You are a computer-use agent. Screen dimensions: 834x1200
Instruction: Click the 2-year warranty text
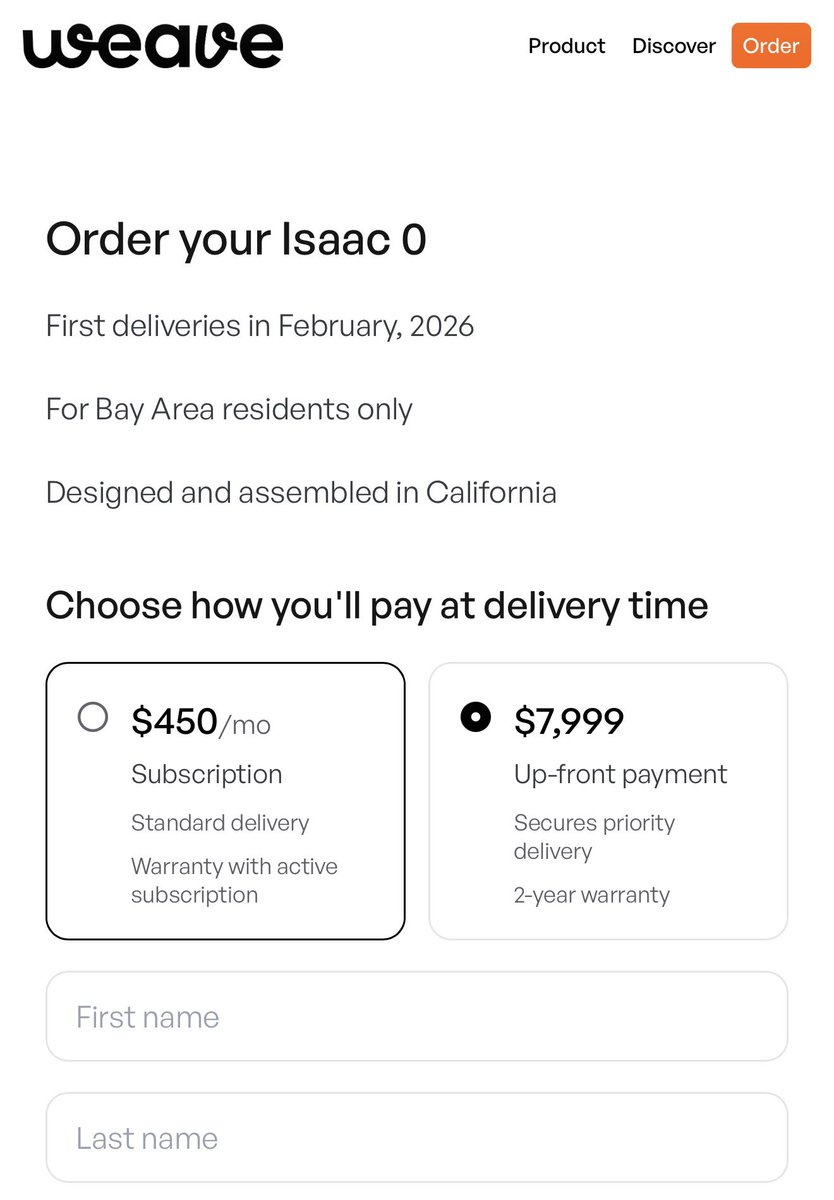[x=592, y=895]
